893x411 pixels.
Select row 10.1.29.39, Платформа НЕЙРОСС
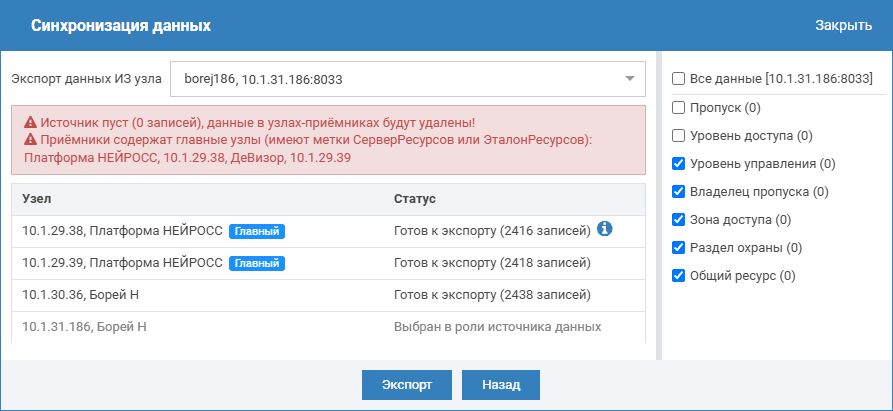click(x=328, y=264)
